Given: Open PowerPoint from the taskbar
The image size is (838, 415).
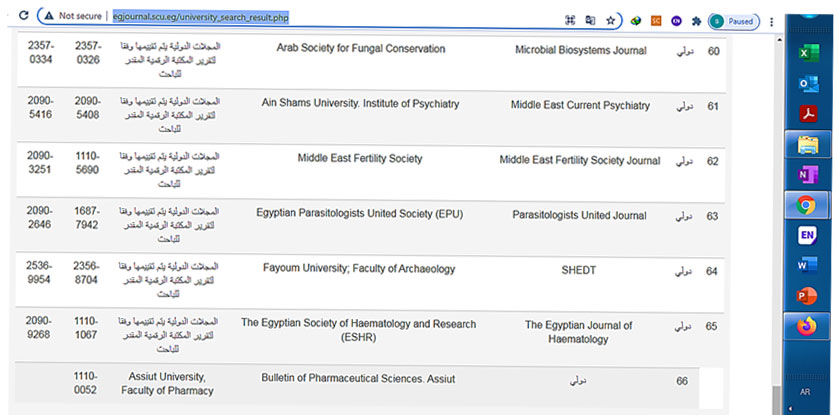Looking at the screenshot, I should click(x=808, y=295).
